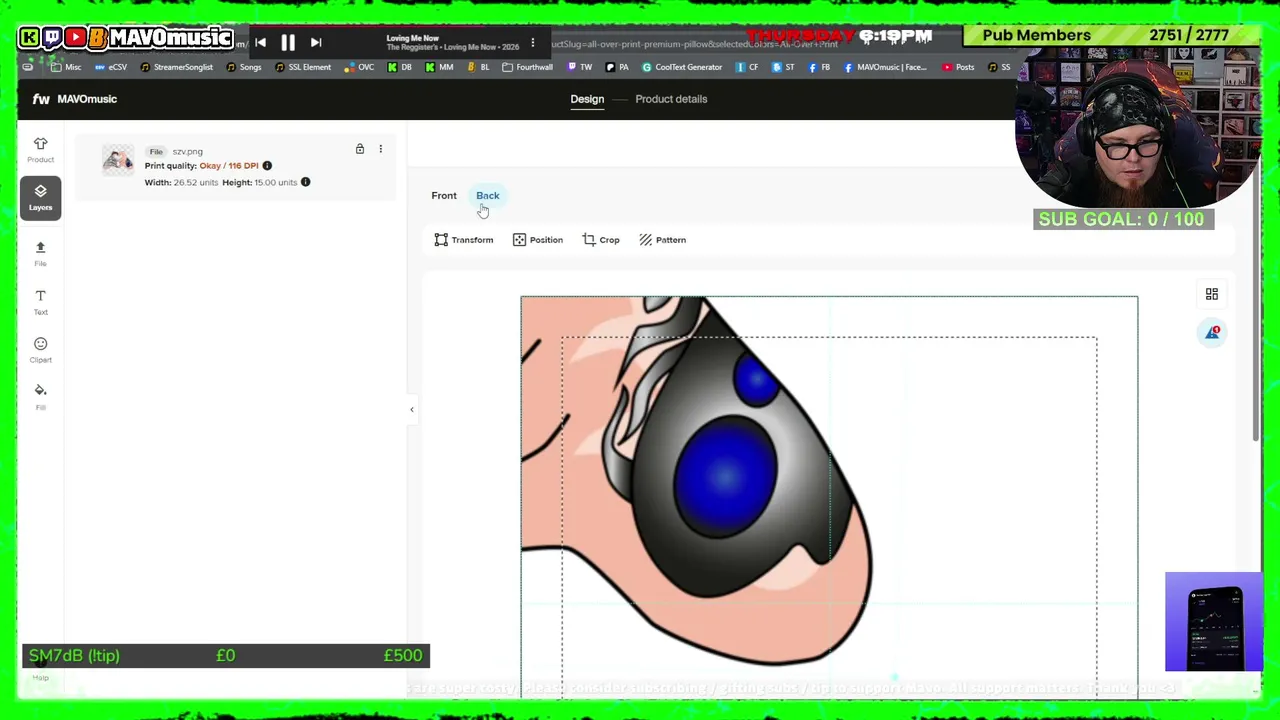Open the Product panel in sidebar

coord(40,149)
